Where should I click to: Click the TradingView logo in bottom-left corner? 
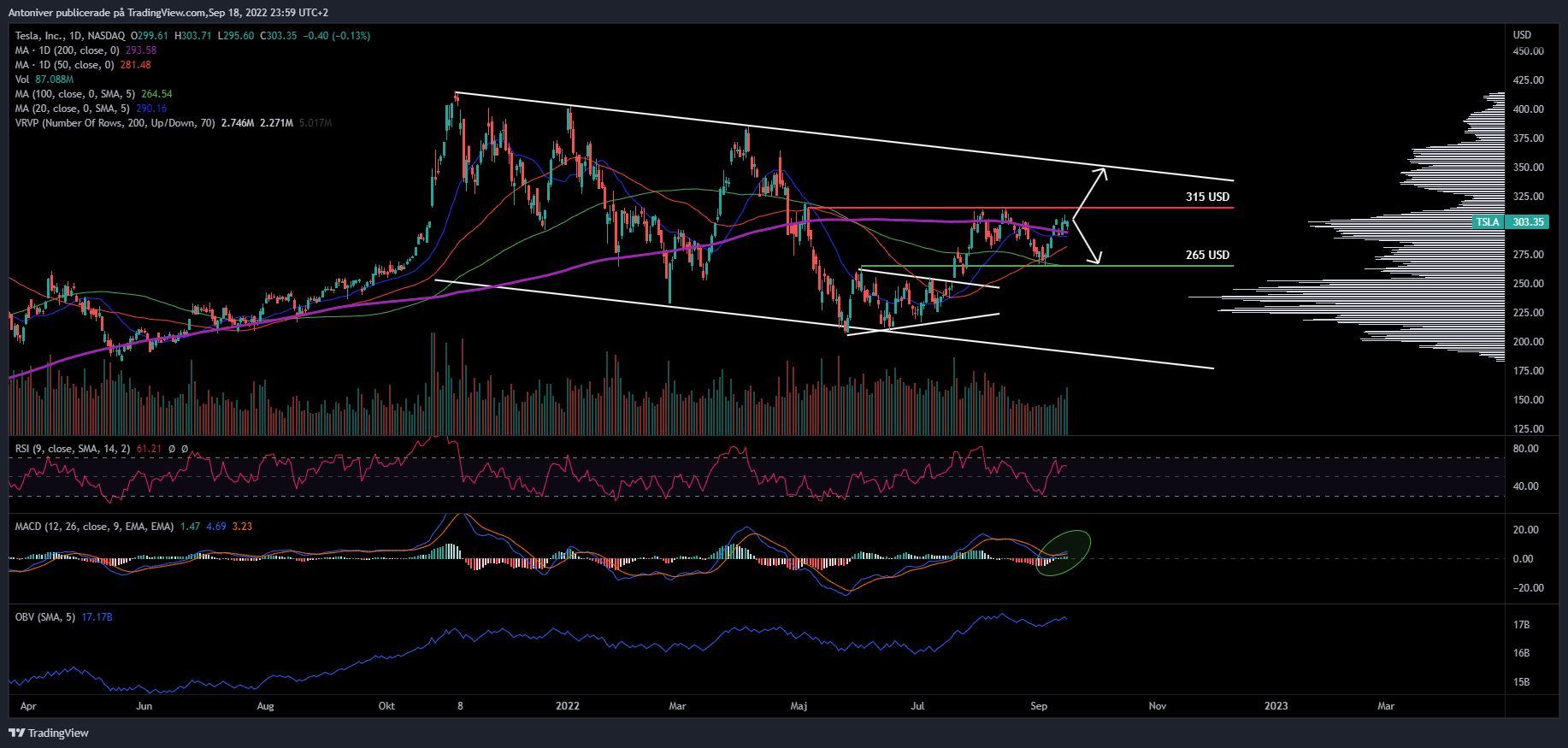coord(49,733)
